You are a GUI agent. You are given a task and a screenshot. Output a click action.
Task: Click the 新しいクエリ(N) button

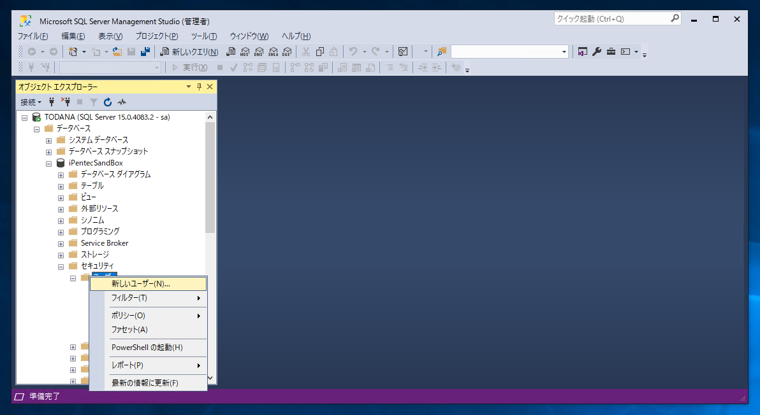189,51
